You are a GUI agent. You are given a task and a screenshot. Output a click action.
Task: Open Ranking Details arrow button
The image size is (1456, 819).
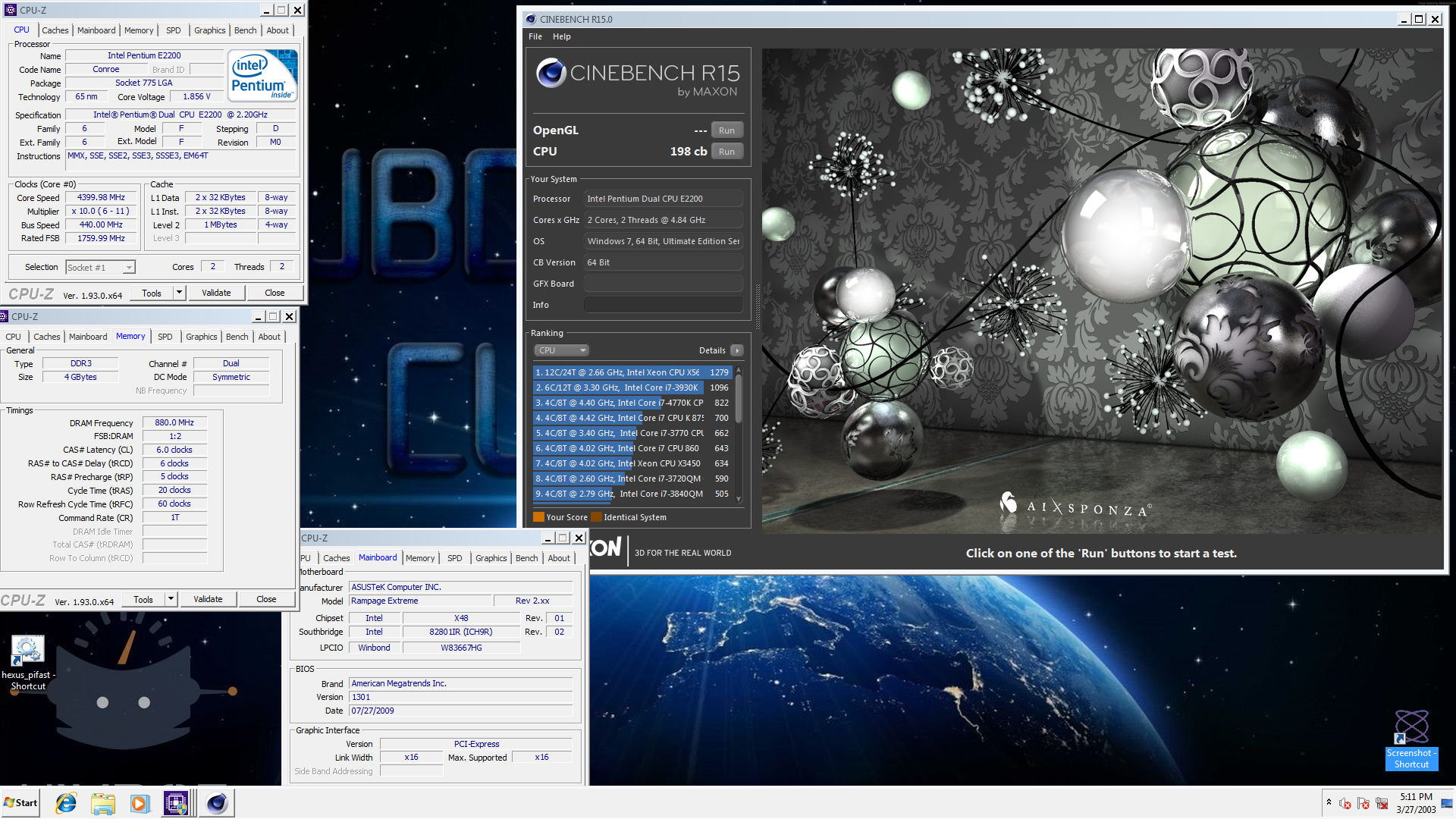[736, 350]
